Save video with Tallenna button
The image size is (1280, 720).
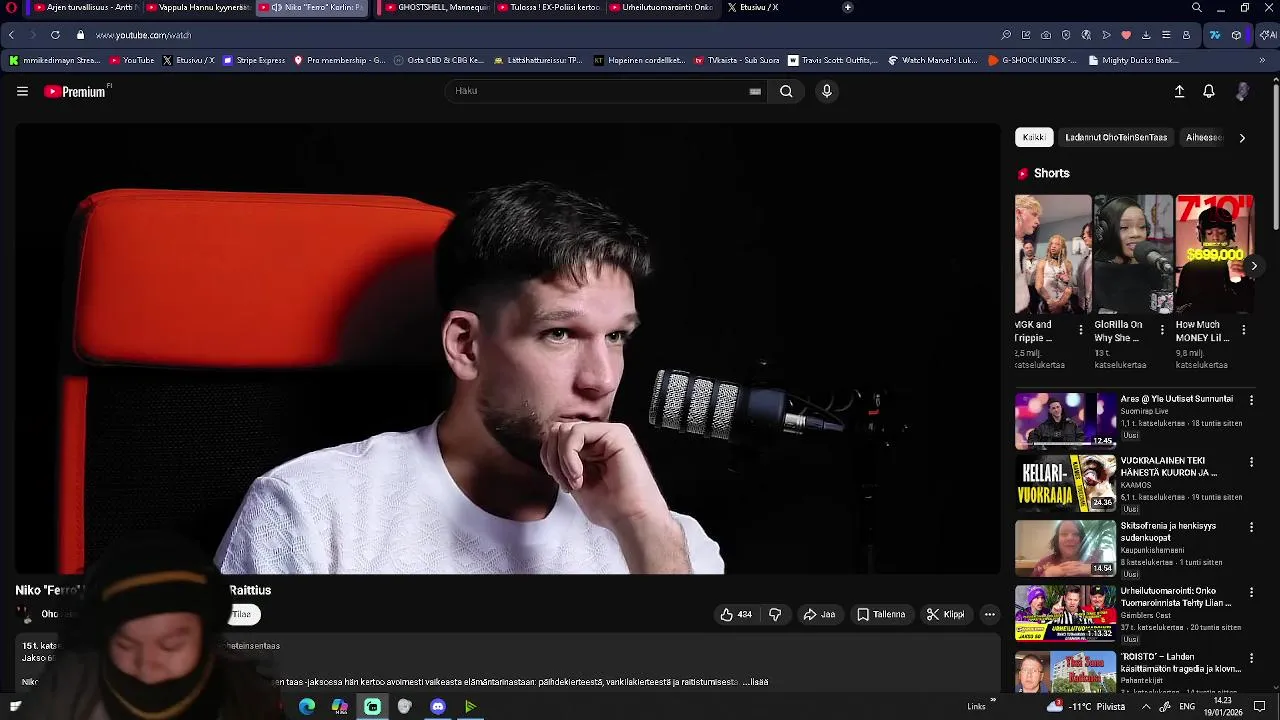coord(881,614)
